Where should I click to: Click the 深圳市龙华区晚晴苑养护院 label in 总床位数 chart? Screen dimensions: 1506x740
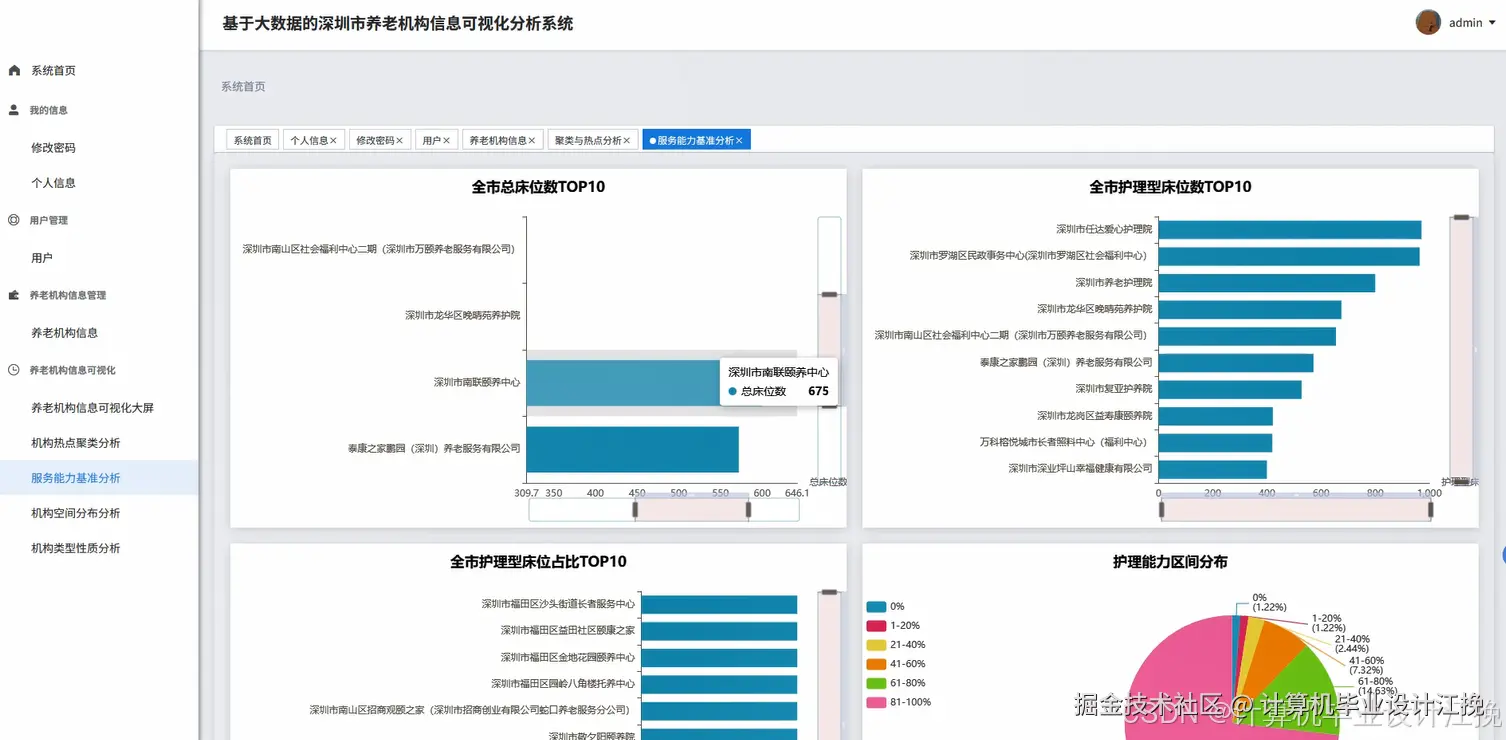[x=462, y=315]
